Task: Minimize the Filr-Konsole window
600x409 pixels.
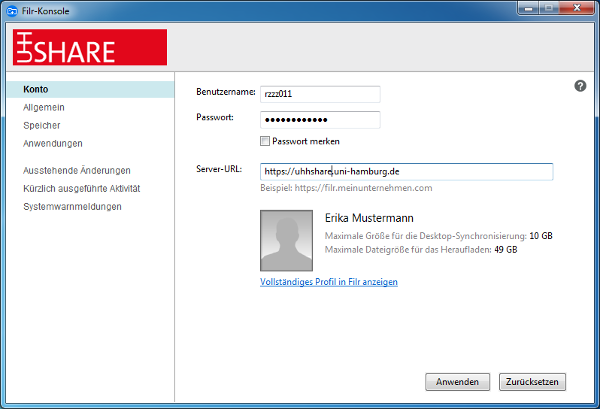Action: point(529,8)
